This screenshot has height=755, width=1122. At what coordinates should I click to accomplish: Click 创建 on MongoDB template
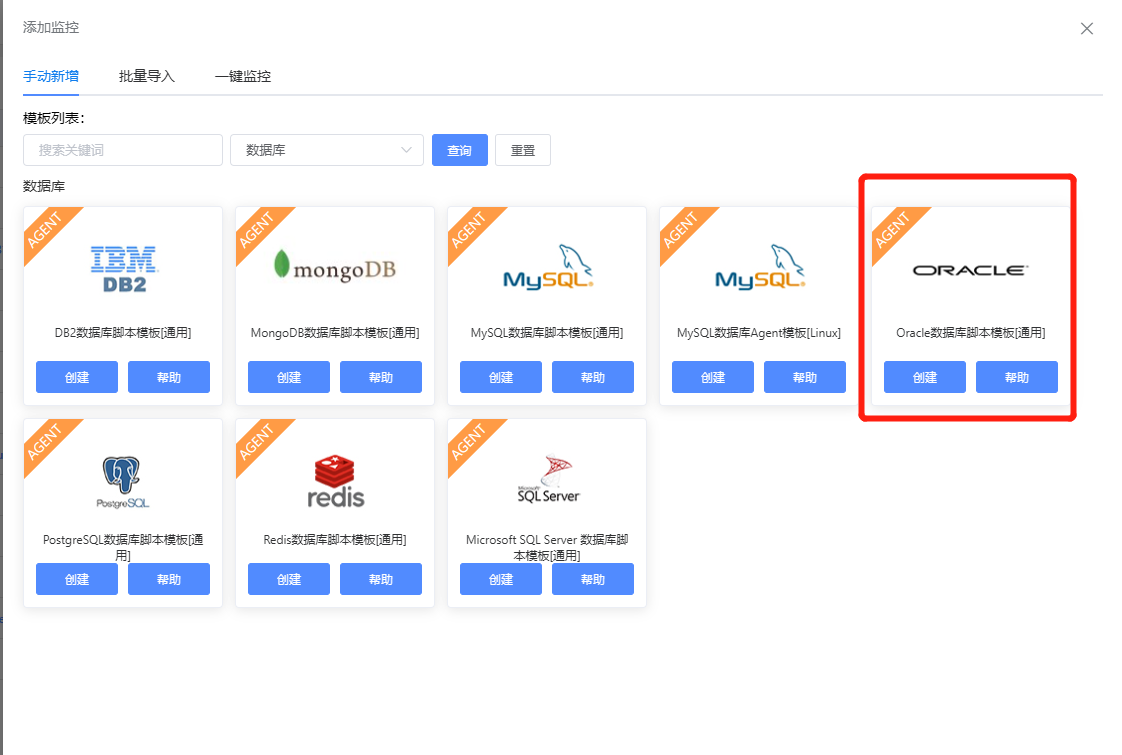289,377
